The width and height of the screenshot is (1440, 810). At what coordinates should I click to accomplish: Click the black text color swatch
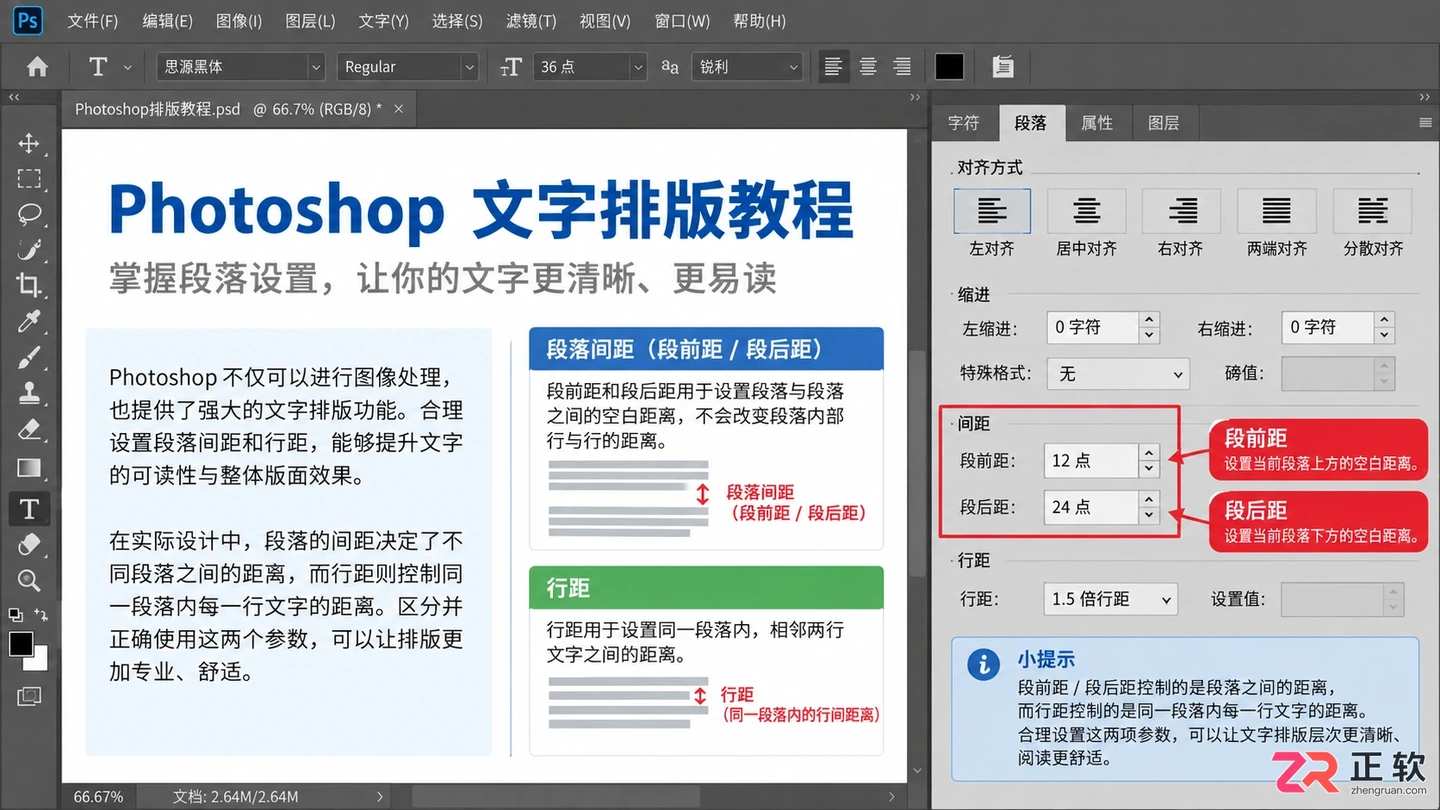(949, 67)
